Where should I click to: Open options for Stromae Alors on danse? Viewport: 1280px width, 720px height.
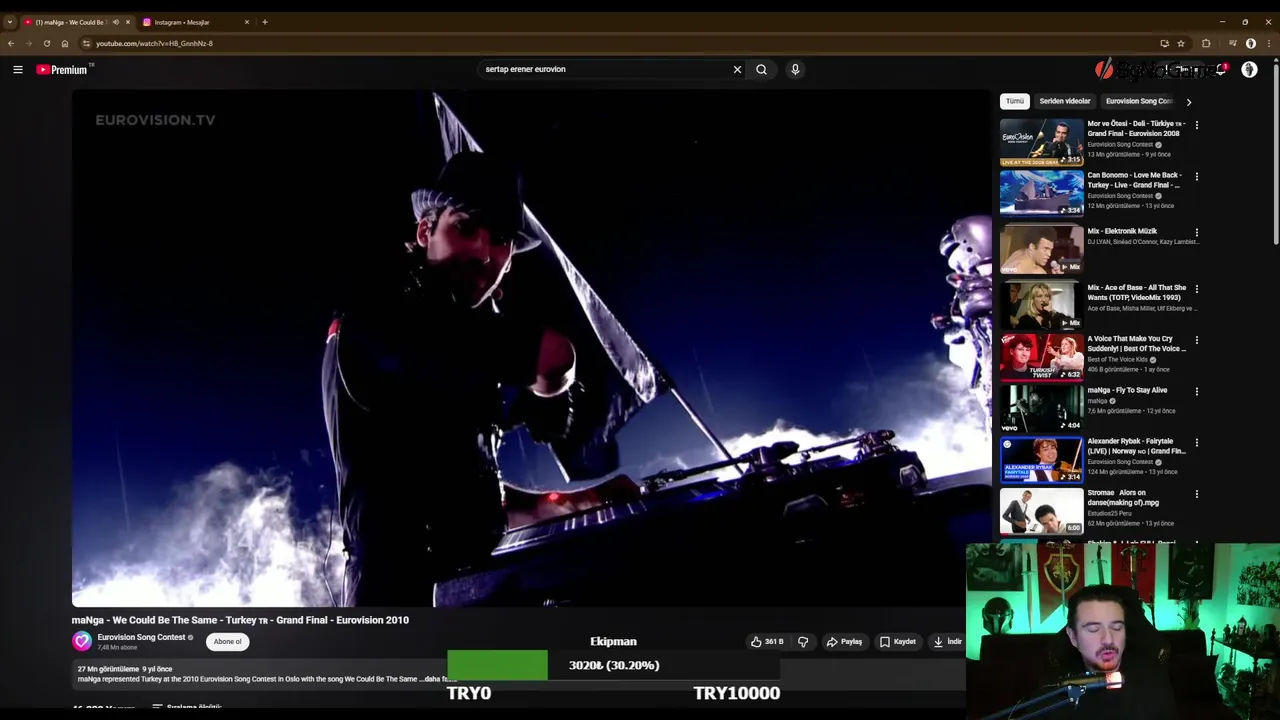(1196, 494)
